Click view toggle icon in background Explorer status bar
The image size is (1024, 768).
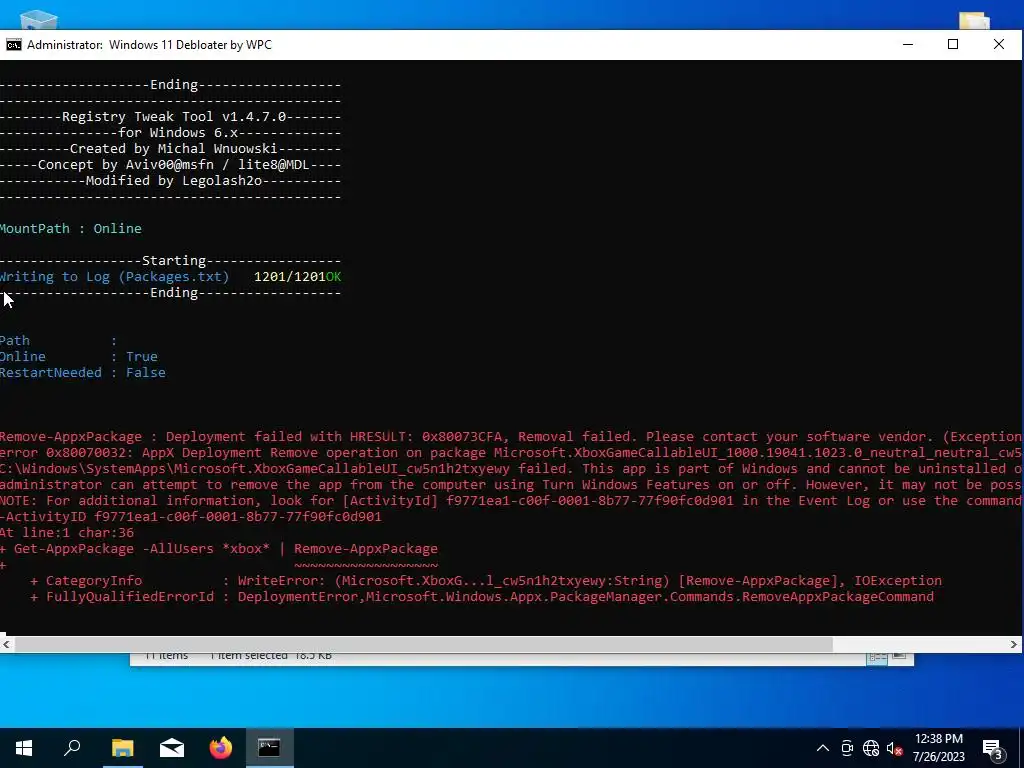[x=876, y=657]
